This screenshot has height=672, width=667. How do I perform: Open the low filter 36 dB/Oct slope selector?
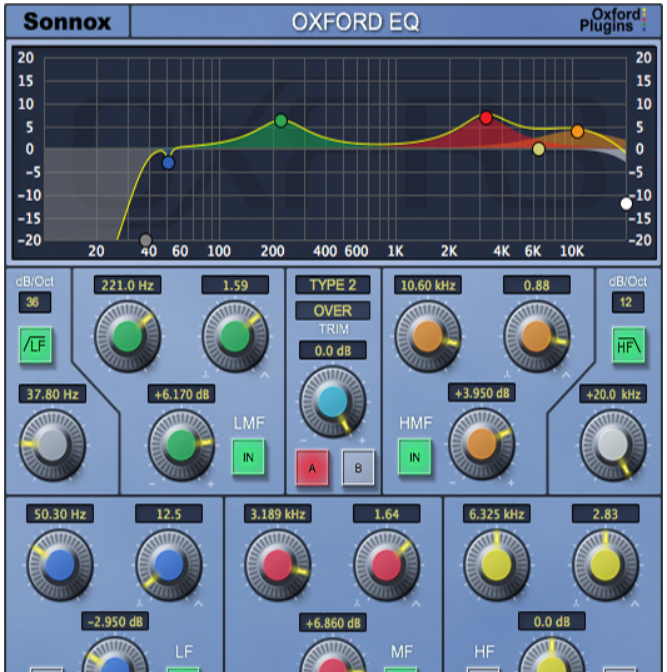tap(35, 302)
